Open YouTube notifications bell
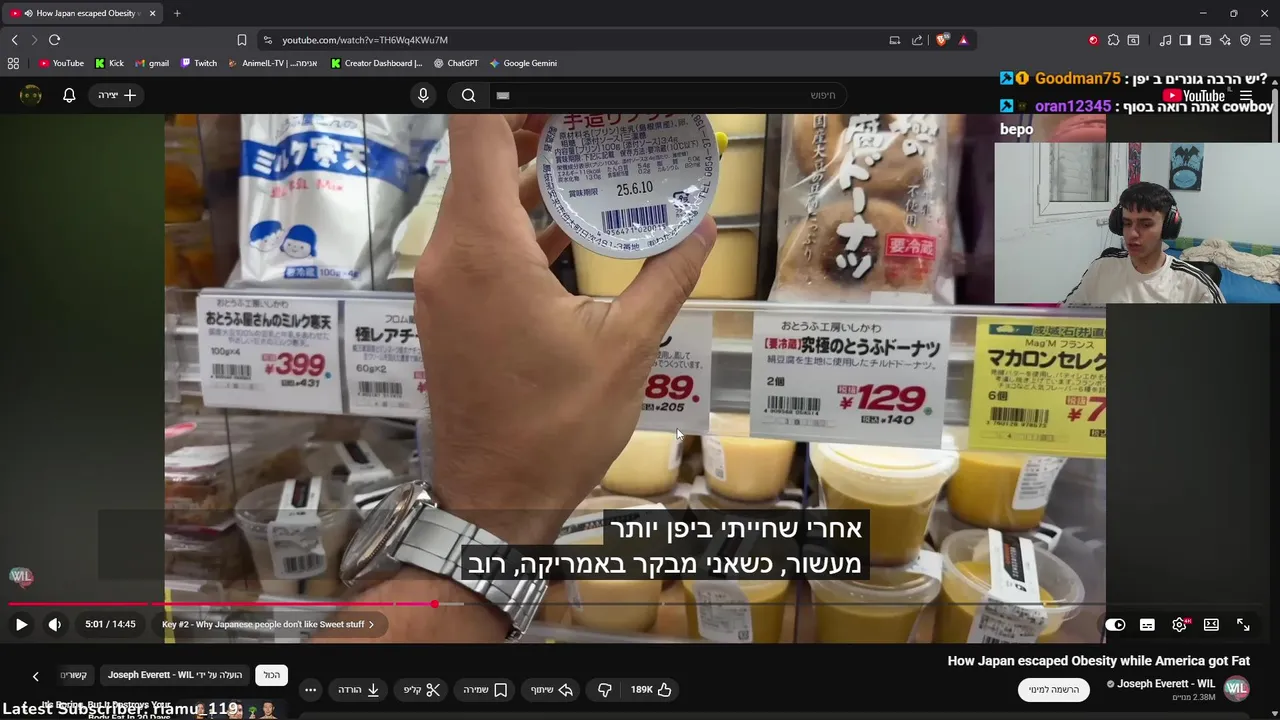The width and height of the screenshot is (1280, 720). (69, 95)
